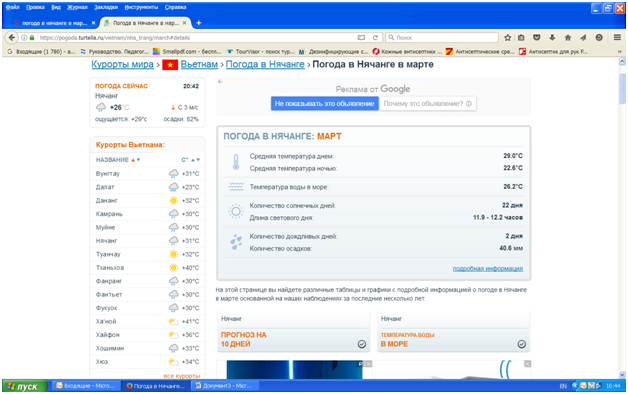Follow the 'Вьетнам' breadcrumb link
This screenshot has height=394, width=628.
pos(199,64)
